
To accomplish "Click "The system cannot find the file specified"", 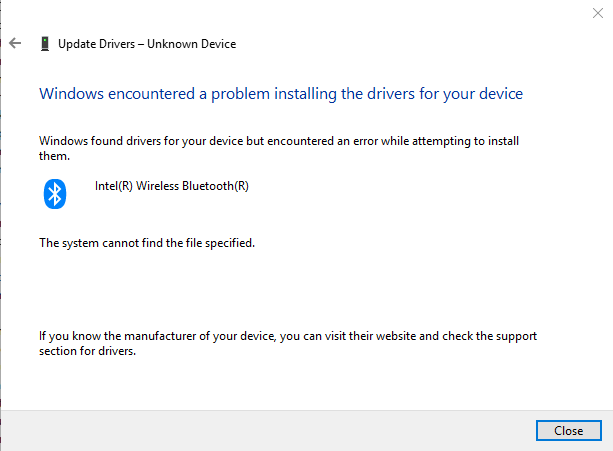I will (147, 243).
